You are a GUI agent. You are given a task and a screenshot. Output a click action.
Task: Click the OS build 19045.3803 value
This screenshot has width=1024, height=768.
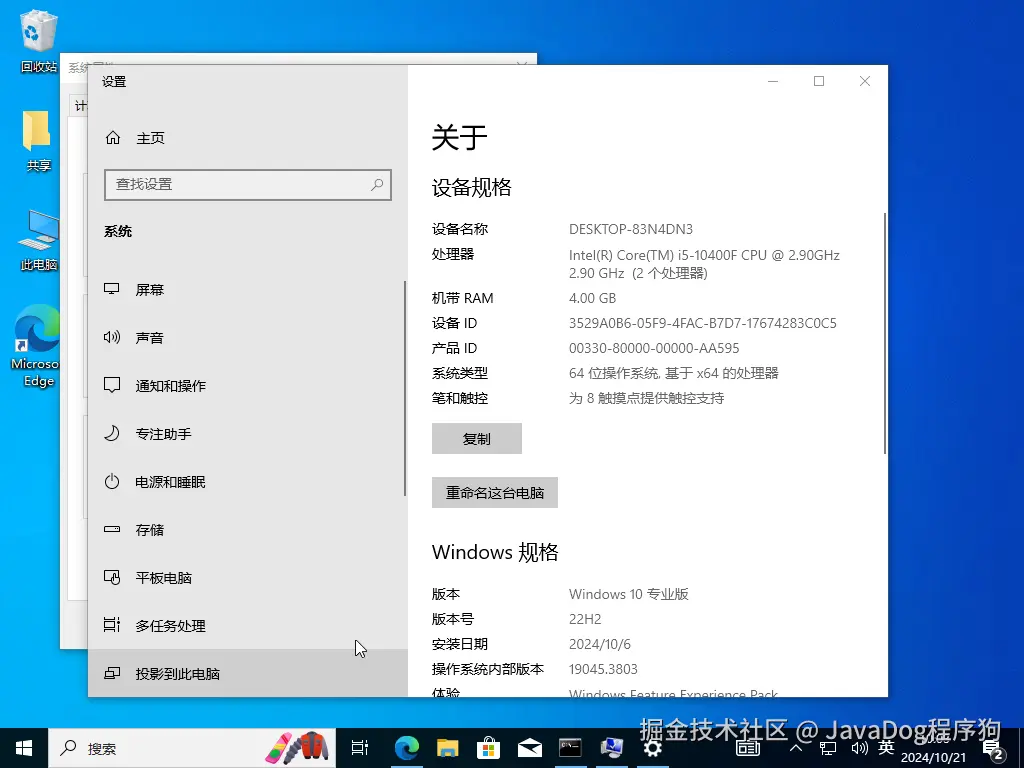point(603,669)
